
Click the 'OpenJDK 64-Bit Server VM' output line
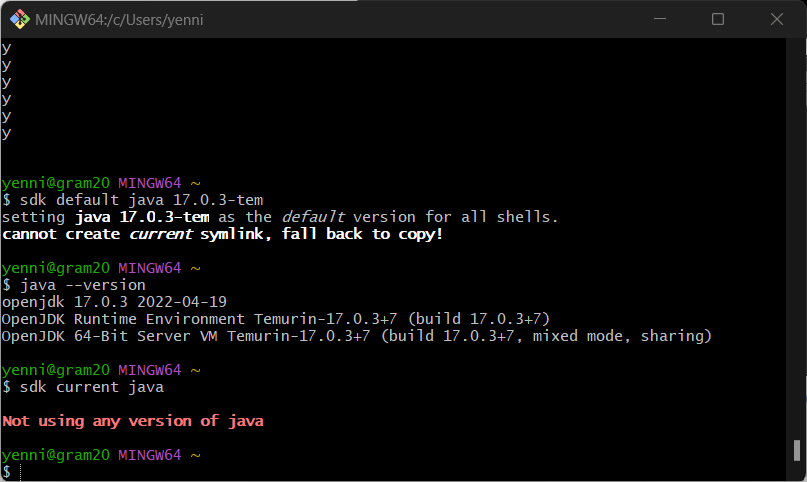click(x=357, y=336)
